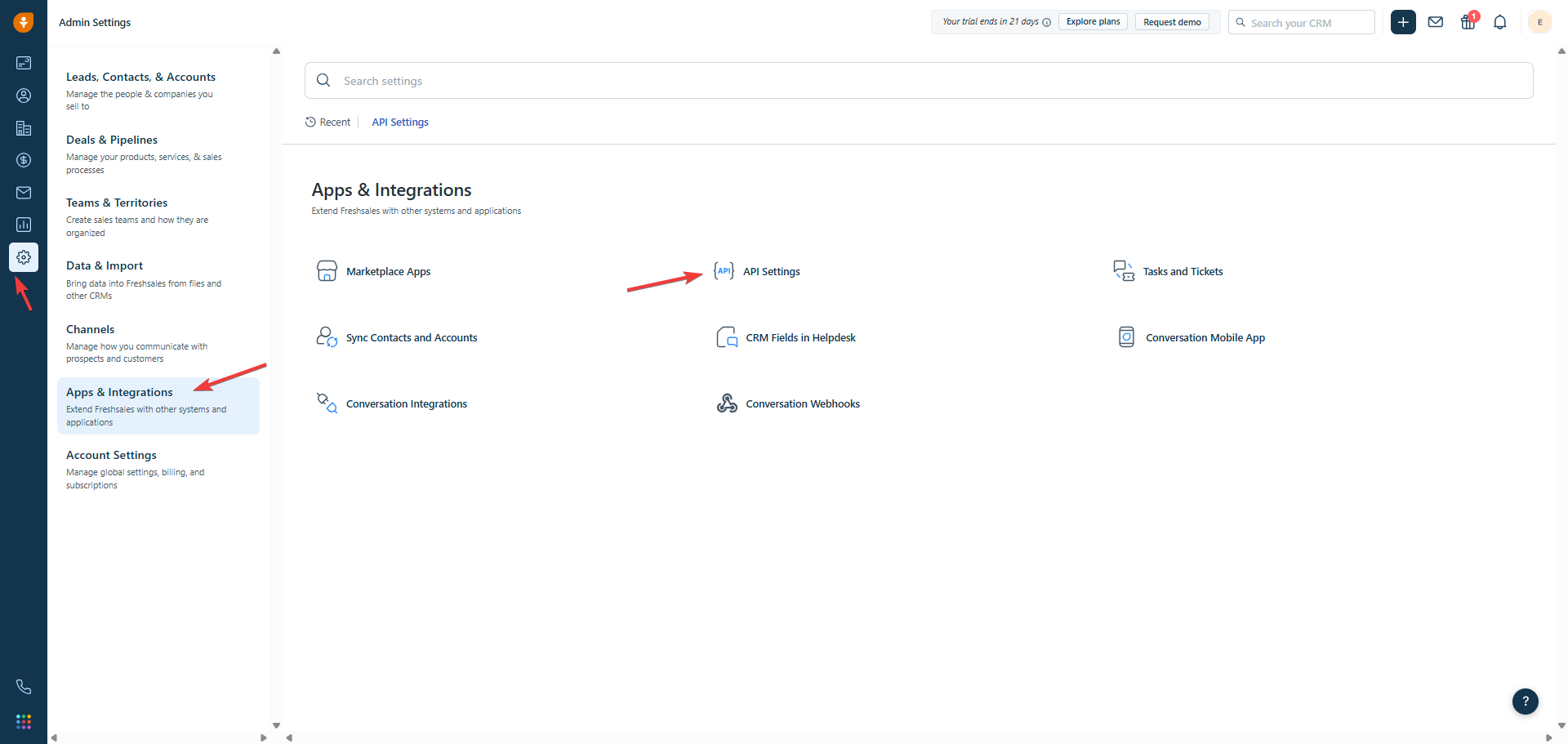
Task: Select Leads, Contacts, & Accounts category
Action: pos(158,91)
